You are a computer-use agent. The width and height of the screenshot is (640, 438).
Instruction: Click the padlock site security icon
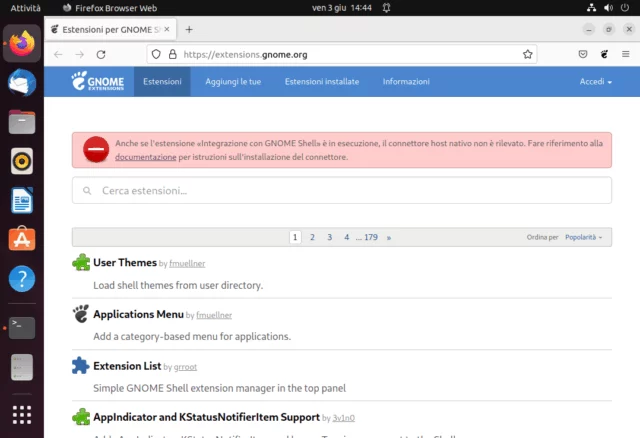tap(172, 54)
